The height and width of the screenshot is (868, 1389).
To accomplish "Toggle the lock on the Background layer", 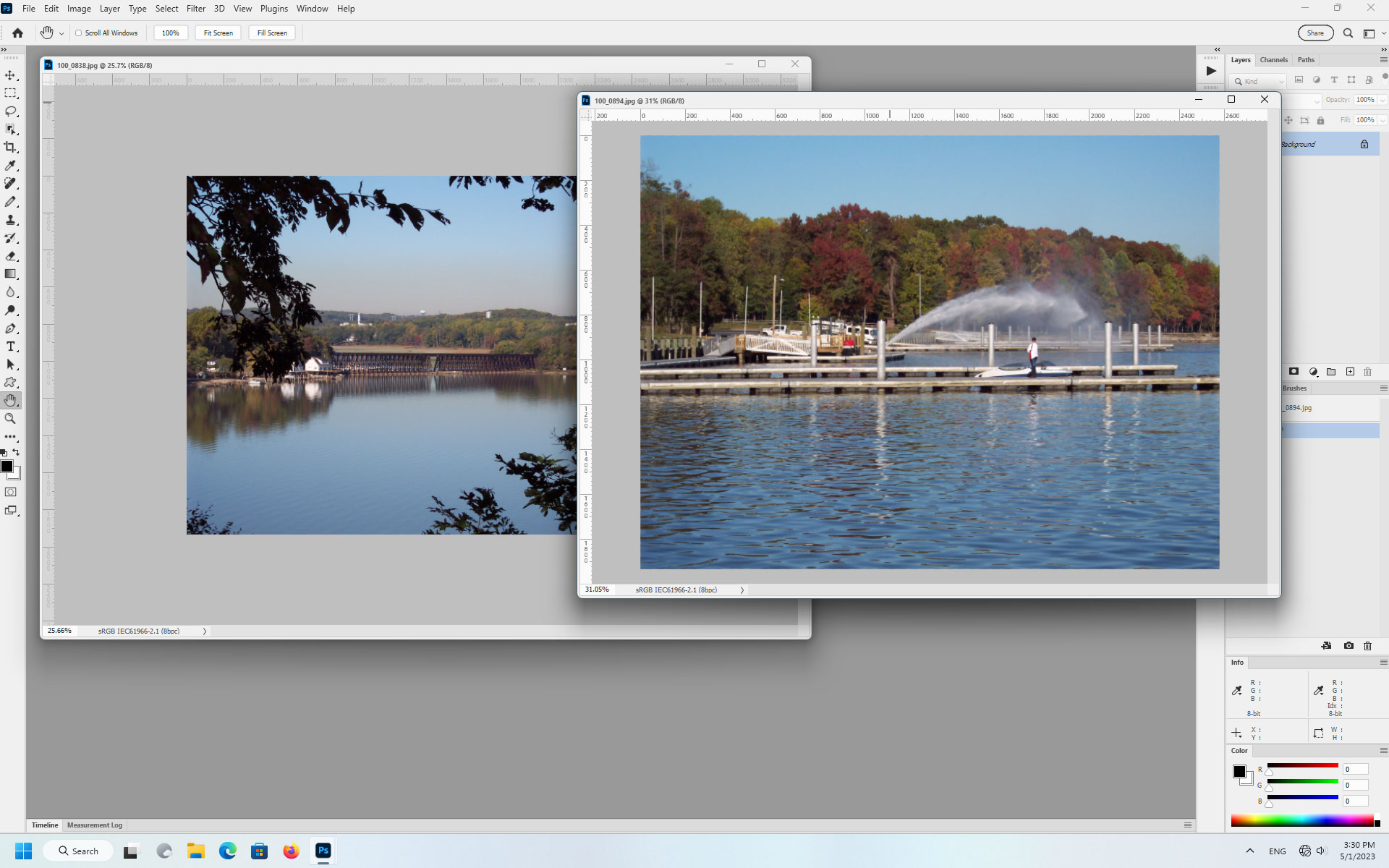I will click(1364, 144).
